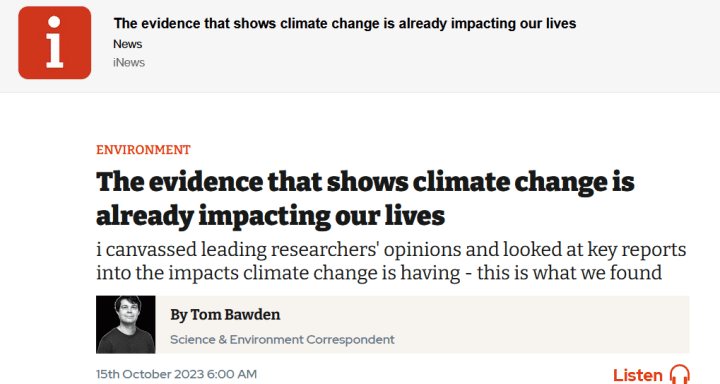Click subheading line "i canvassed leading researchers' opinions"
Image resolution: width=720 pixels, height=384 pixels.
pos(279,250)
